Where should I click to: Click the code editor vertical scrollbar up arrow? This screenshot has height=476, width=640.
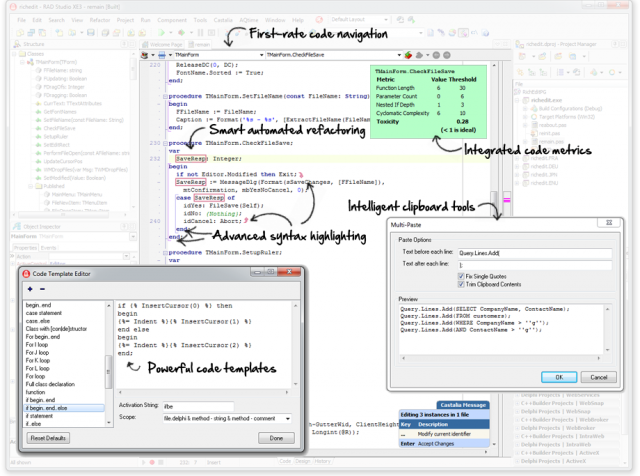click(x=494, y=65)
